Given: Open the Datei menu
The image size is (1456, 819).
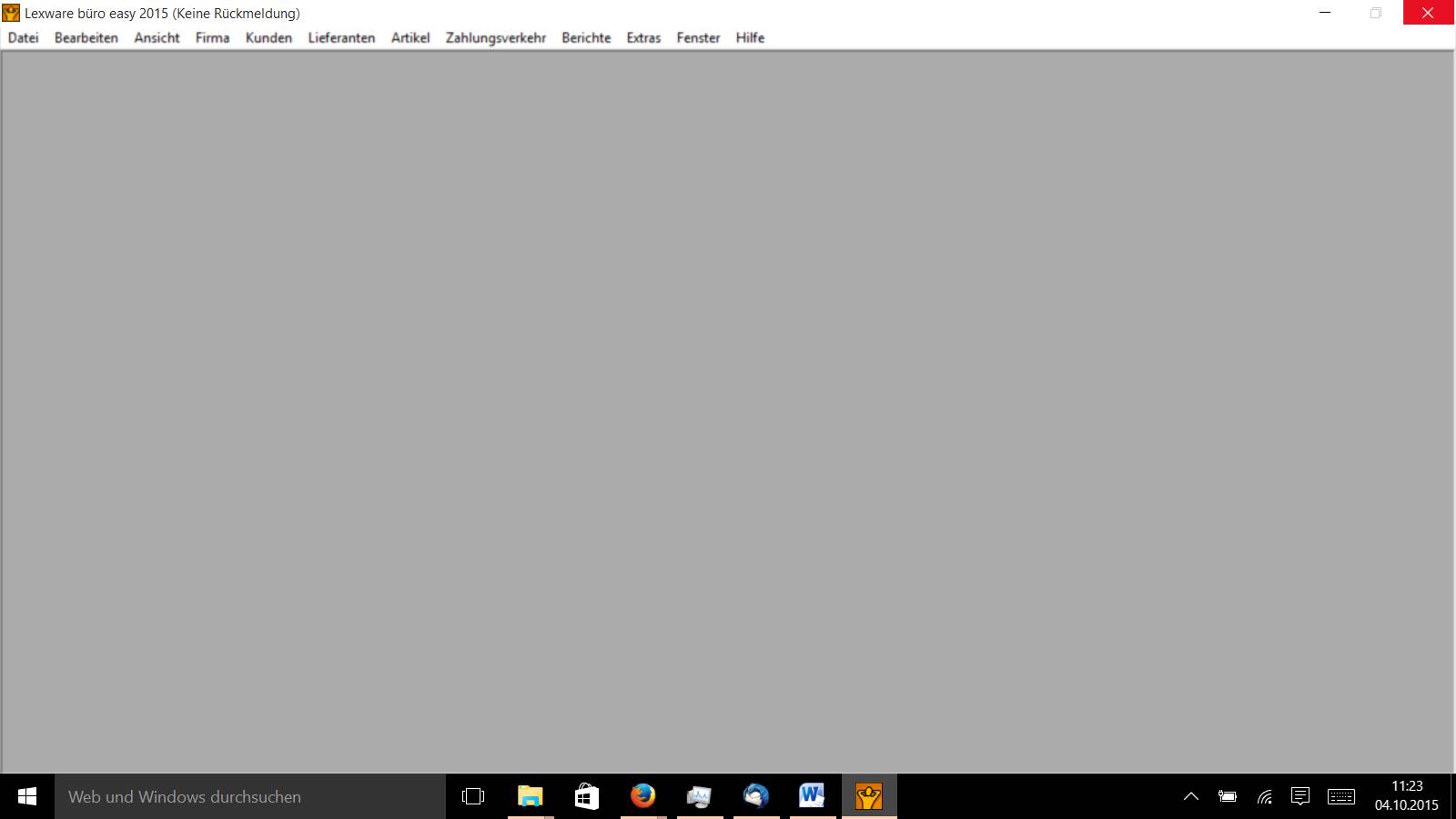Looking at the screenshot, I should pos(24,37).
